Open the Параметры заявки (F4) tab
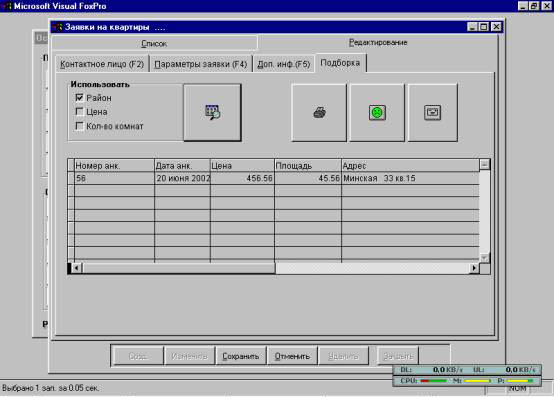The image size is (554, 397). tap(201, 64)
